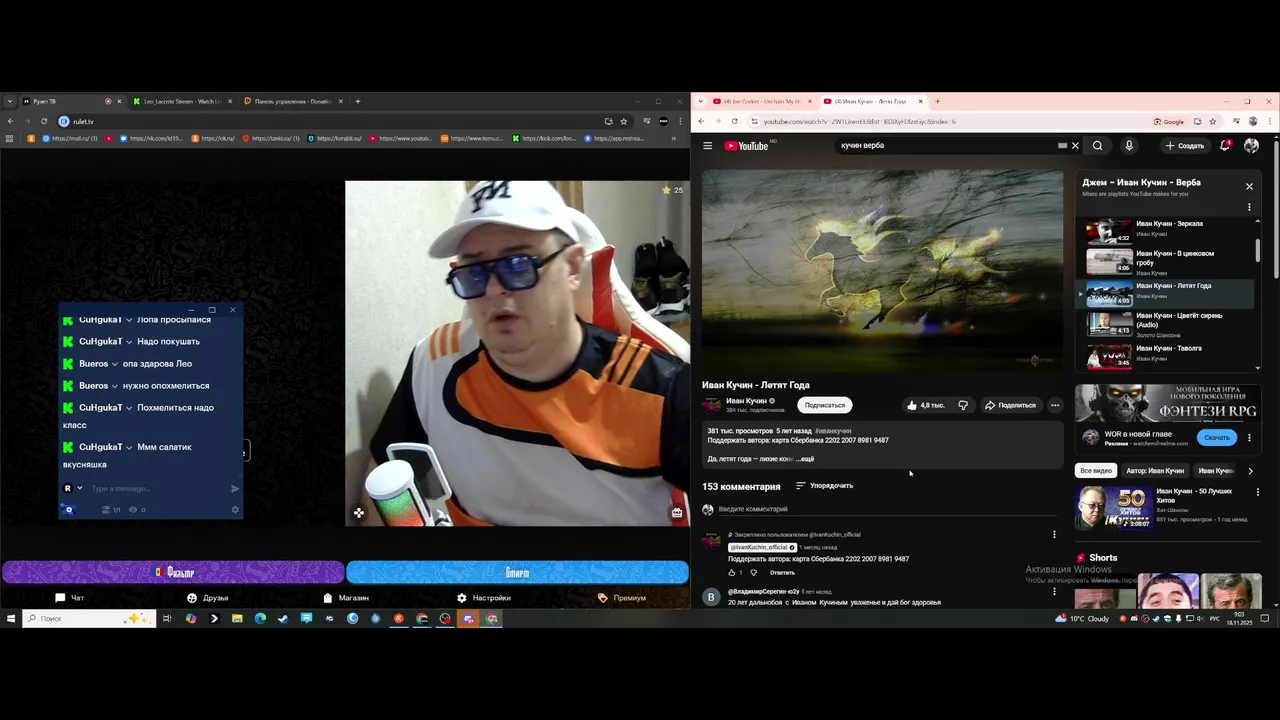1280x720 pixels.
Task: Click gift icon on webcam video
Action: tap(677, 513)
